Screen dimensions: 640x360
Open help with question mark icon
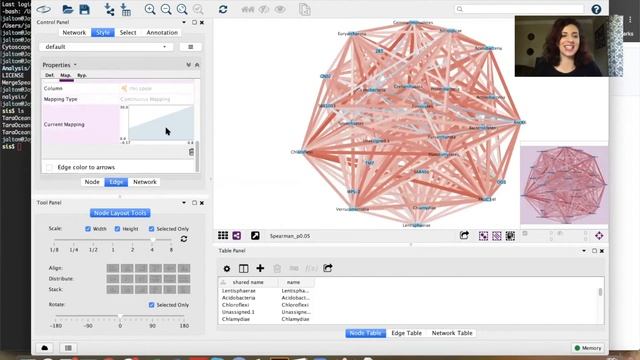(596, 9)
